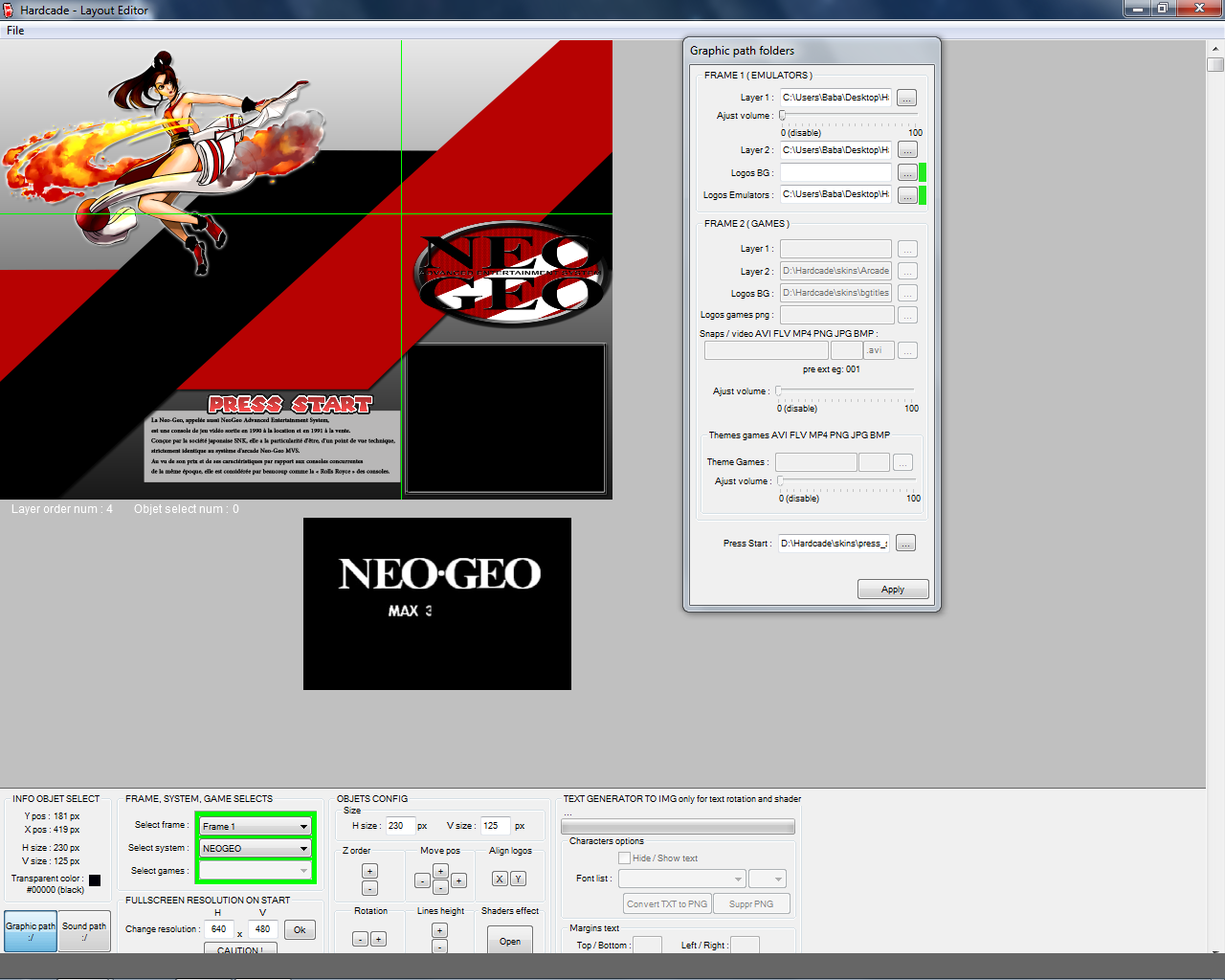Viewport: 1225px width, 980px height.
Task: Decrease rotation with minus button
Action: click(360, 939)
